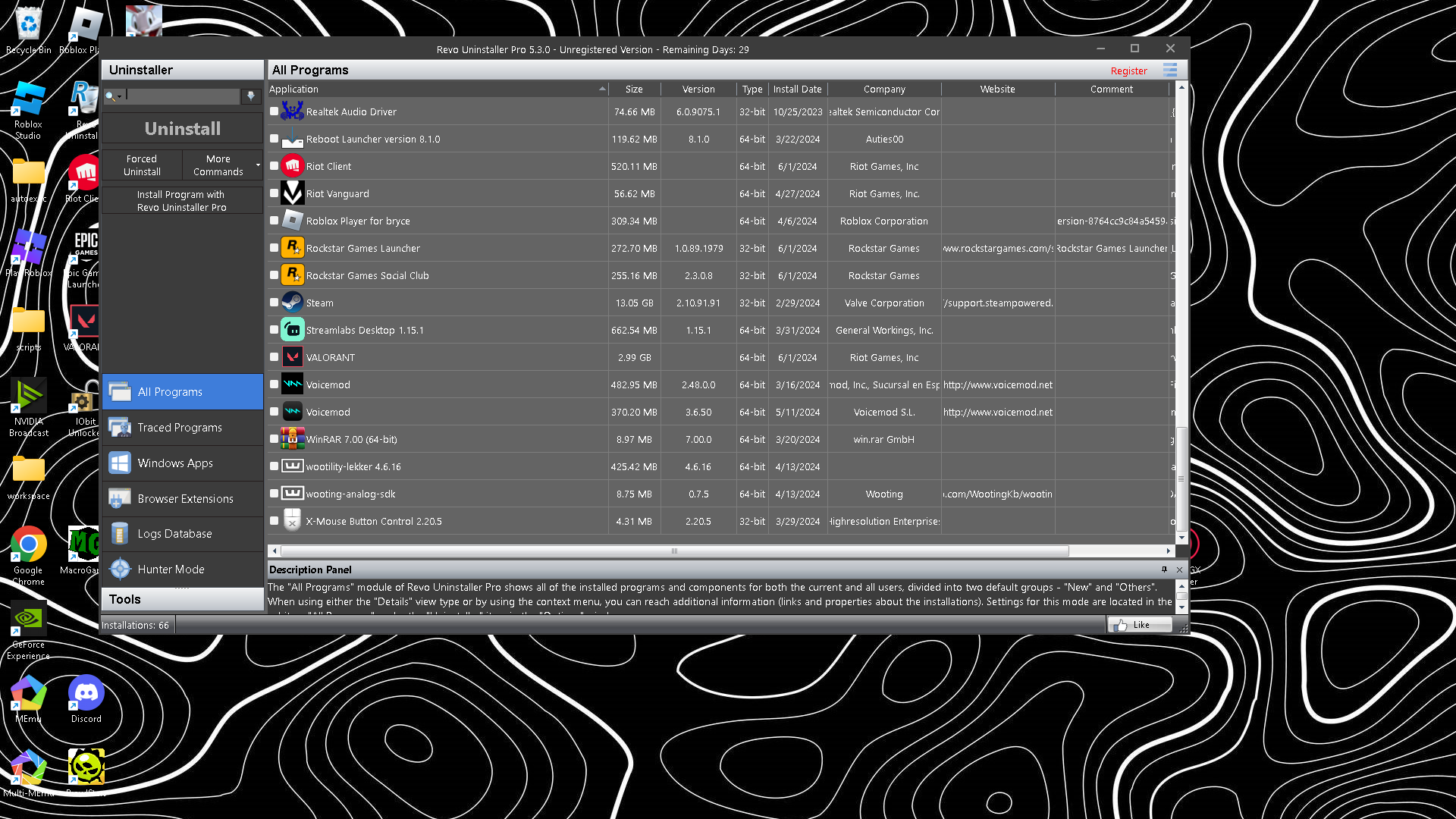Image resolution: width=1456 pixels, height=819 pixels.
Task: Sort list by Install Date column
Action: [797, 89]
